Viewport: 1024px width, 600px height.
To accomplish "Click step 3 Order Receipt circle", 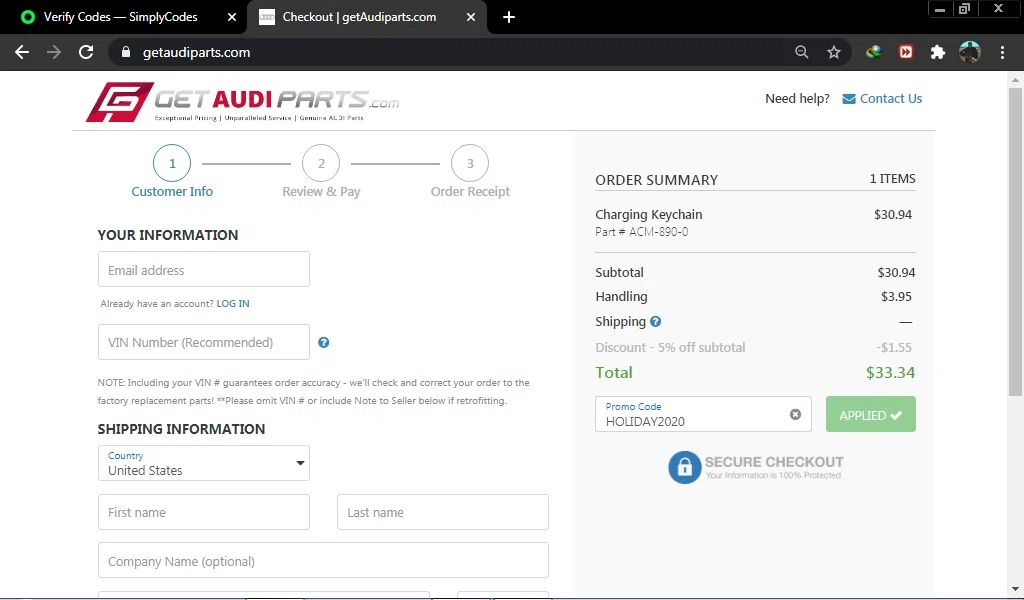I will pyautogui.click(x=470, y=163).
